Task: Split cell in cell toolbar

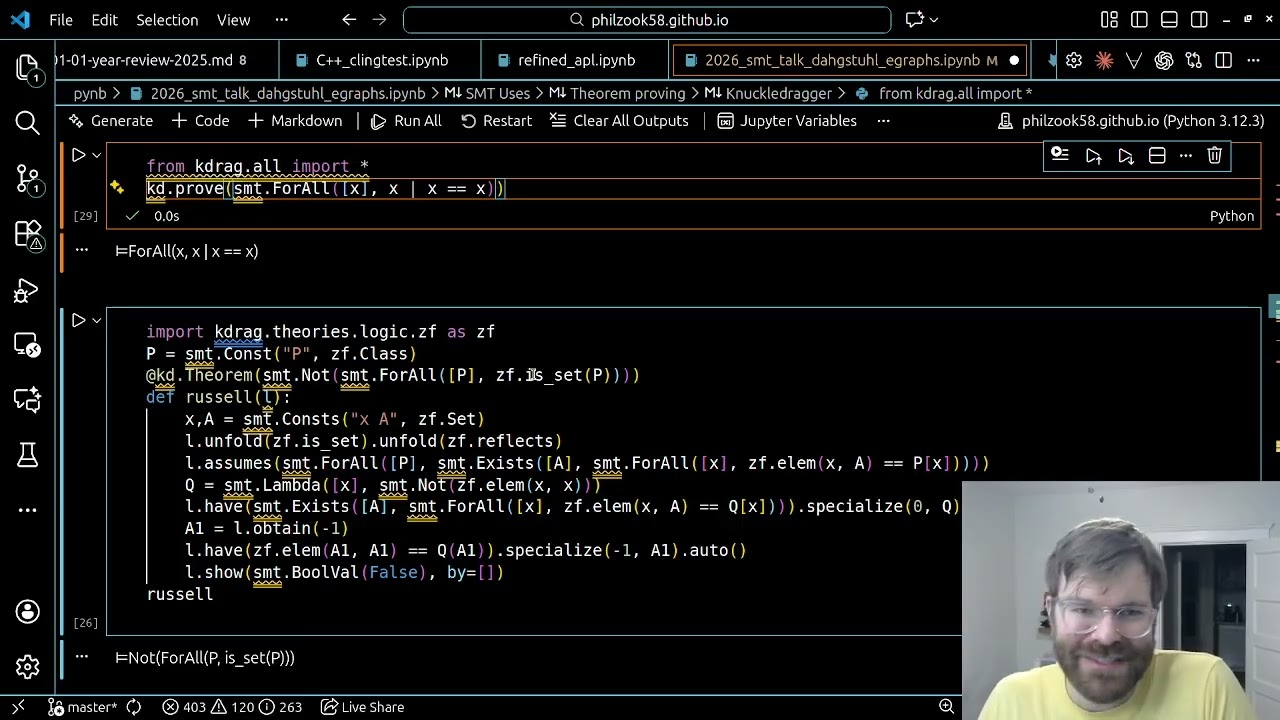Action: pyautogui.click(x=1157, y=155)
